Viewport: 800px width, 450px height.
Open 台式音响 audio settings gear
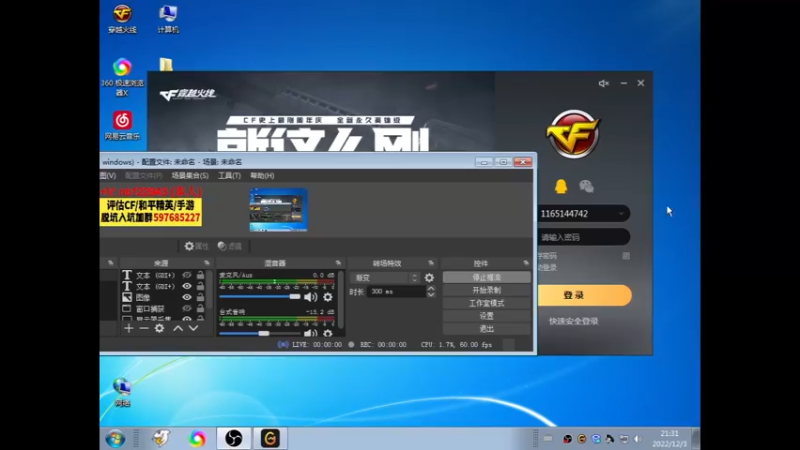[328, 333]
